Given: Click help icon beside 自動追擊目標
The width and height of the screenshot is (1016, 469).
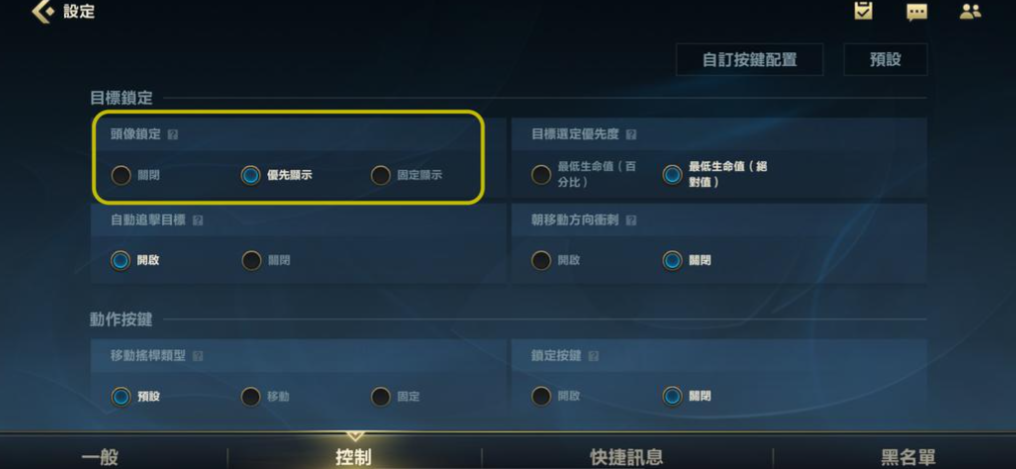Looking at the screenshot, I should coord(198,220).
